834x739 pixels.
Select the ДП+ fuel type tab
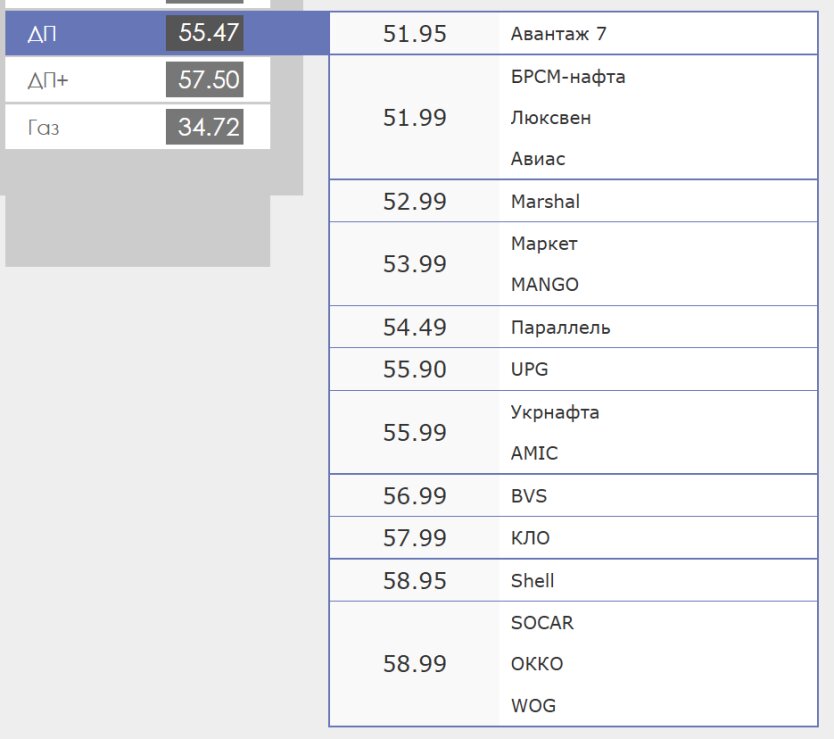(x=138, y=80)
